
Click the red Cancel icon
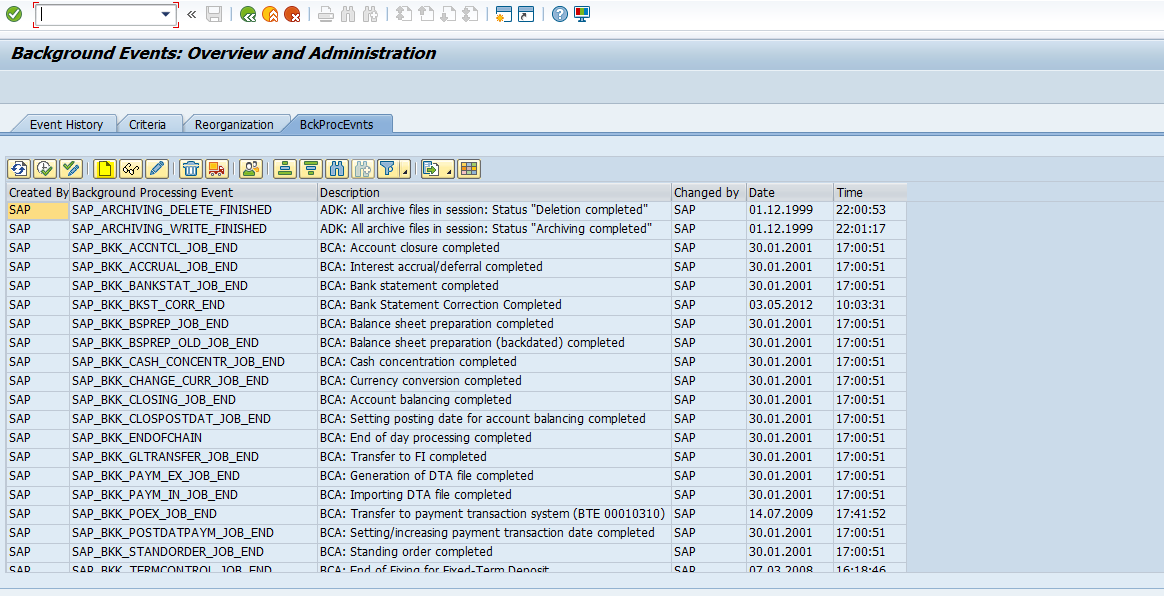click(292, 14)
